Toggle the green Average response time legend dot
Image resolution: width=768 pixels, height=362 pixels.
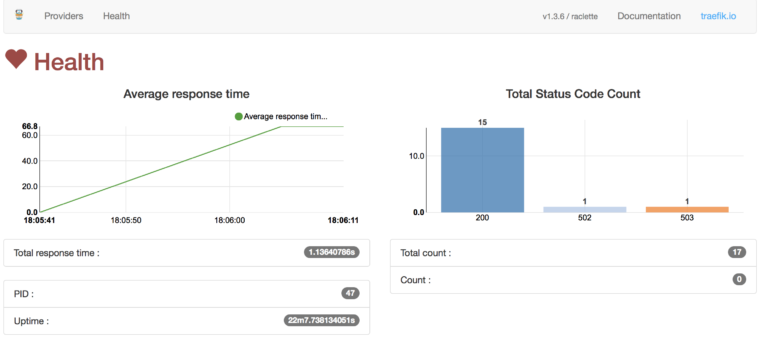[x=239, y=117]
